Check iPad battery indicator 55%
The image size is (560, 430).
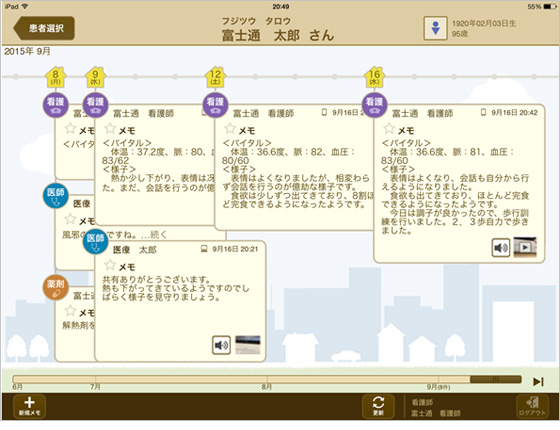(542, 6)
